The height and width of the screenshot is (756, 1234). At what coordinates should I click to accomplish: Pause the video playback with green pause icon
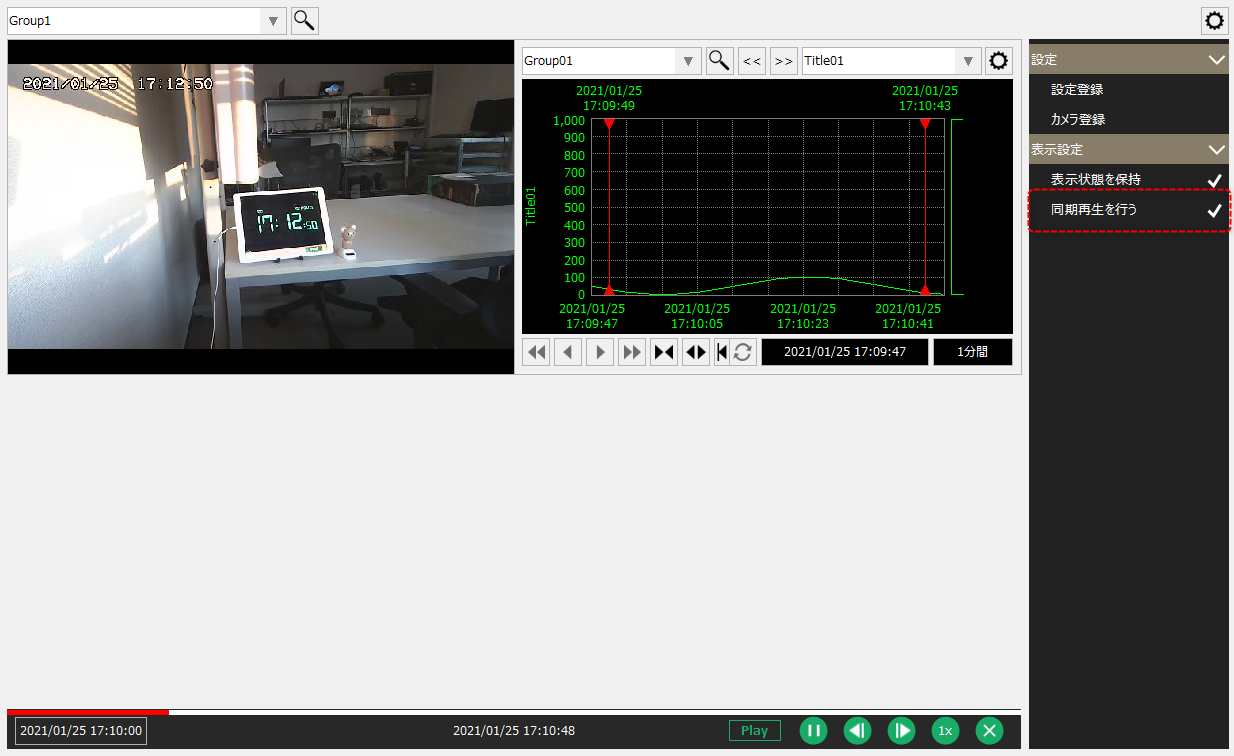point(813,730)
